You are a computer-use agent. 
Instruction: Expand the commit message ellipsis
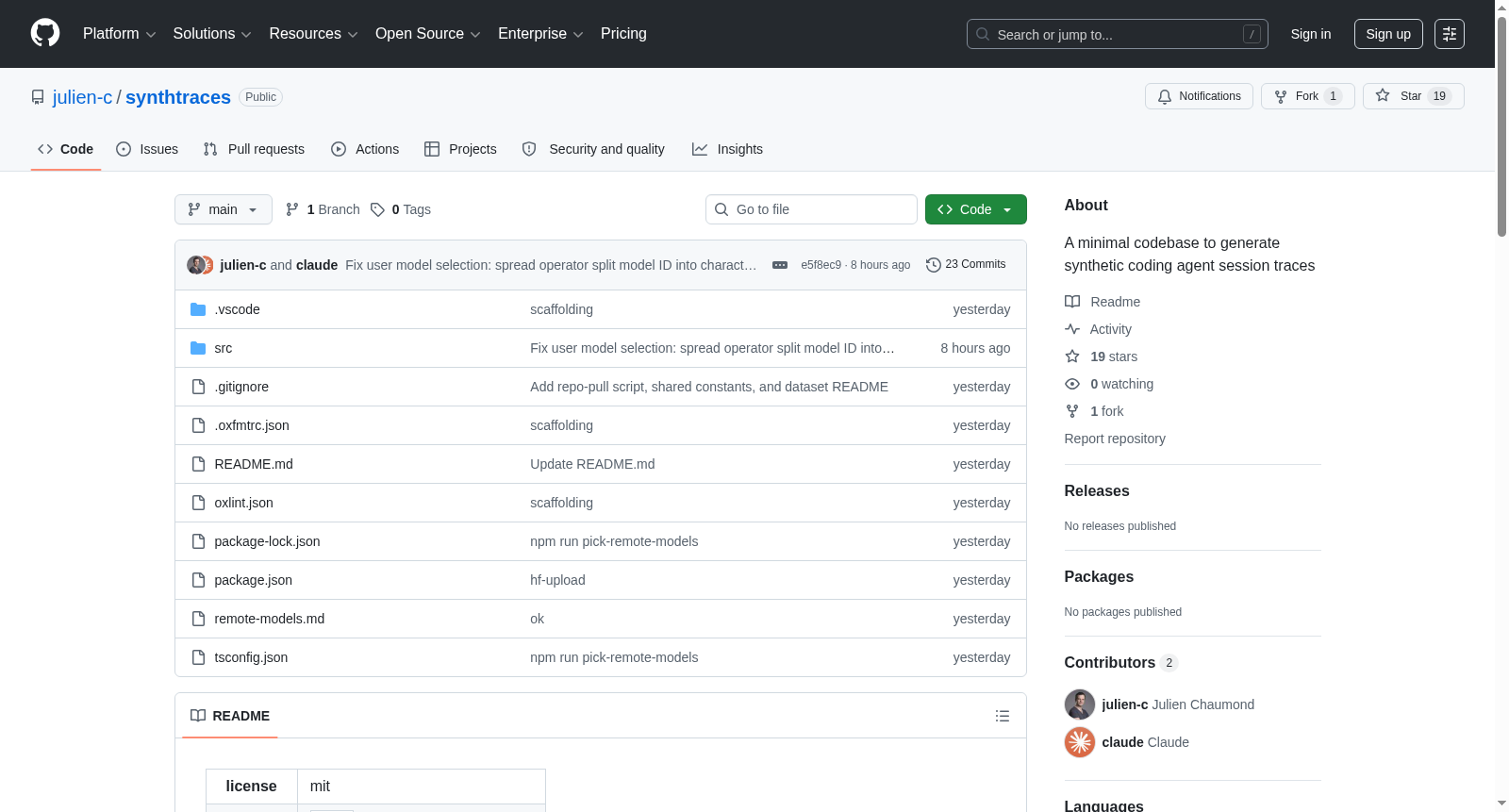coord(780,265)
